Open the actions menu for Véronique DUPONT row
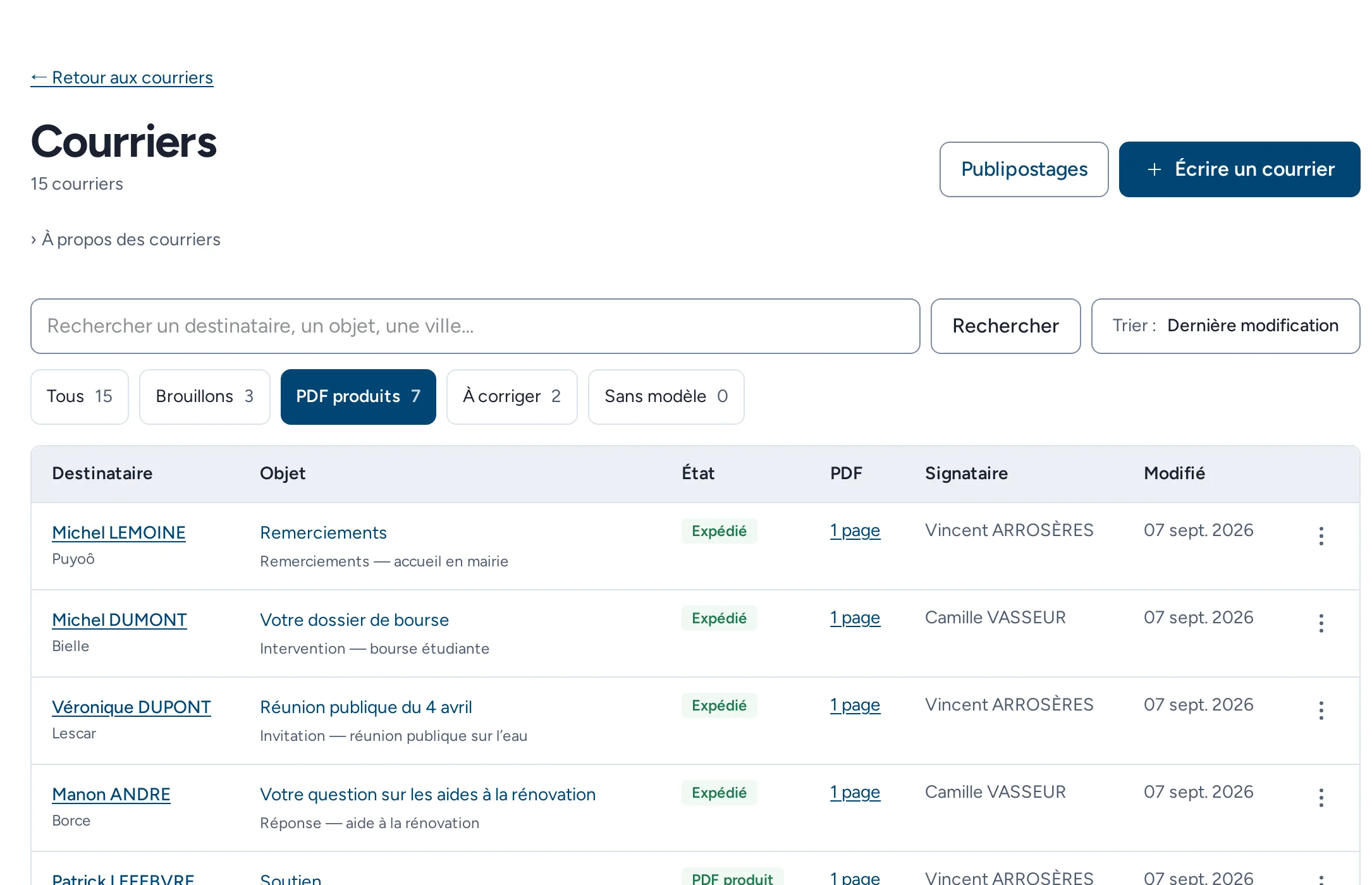The image size is (1372, 885). point(1321,710)
